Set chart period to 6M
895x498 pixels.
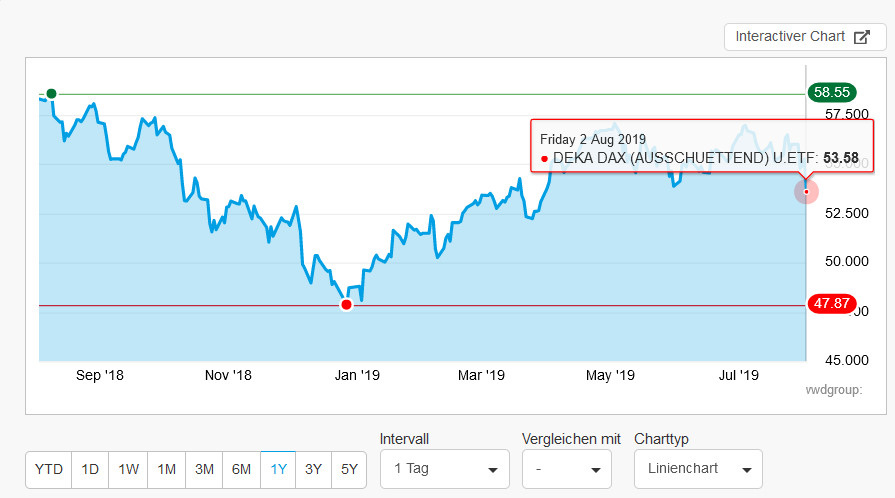(241, 469)
